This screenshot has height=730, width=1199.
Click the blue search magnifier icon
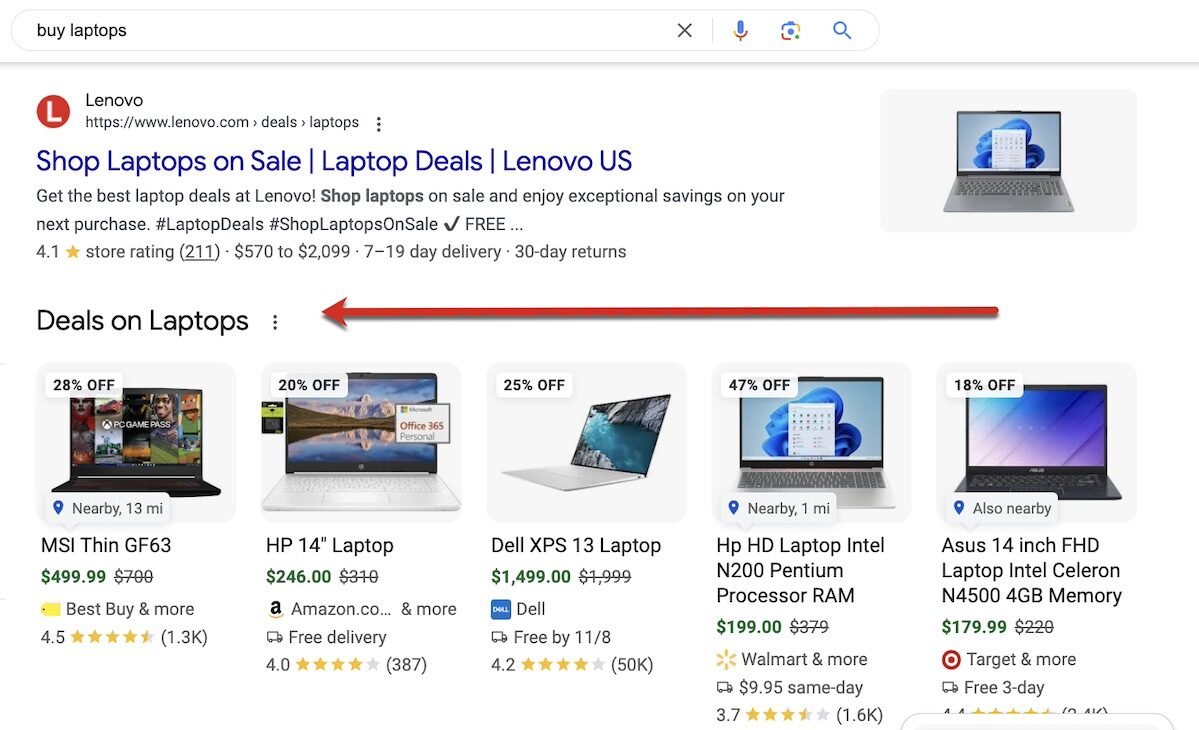(x=842, y=31)
